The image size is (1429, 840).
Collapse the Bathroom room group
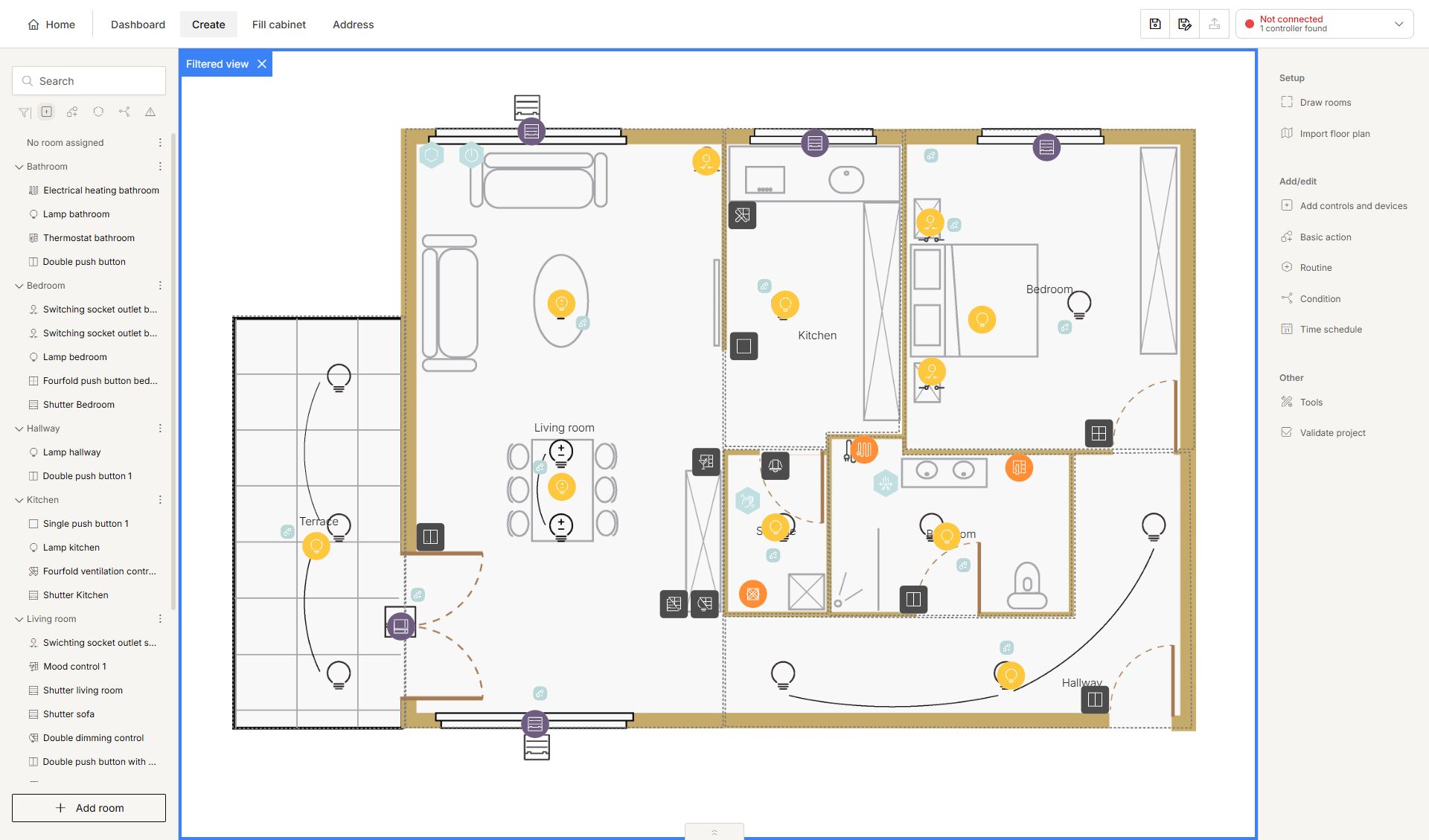(x=19, y=167)
